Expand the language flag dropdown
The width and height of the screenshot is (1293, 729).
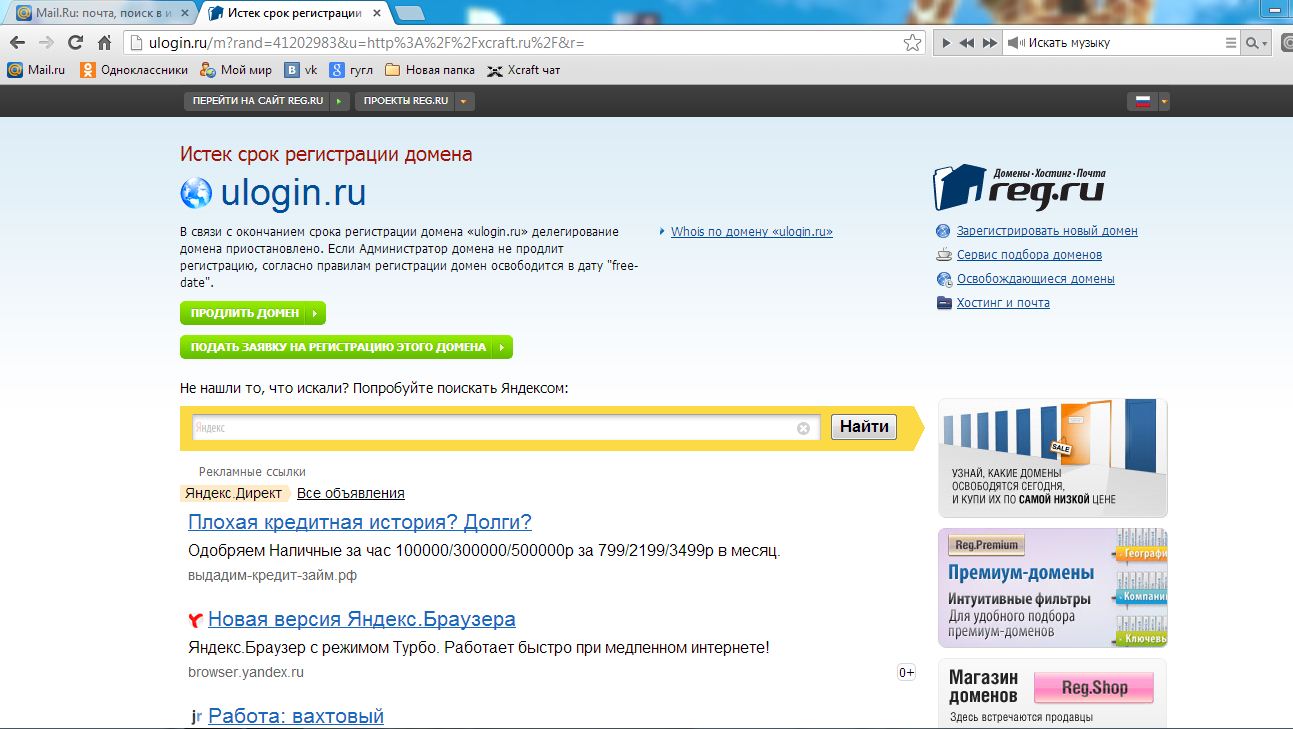1163,101
